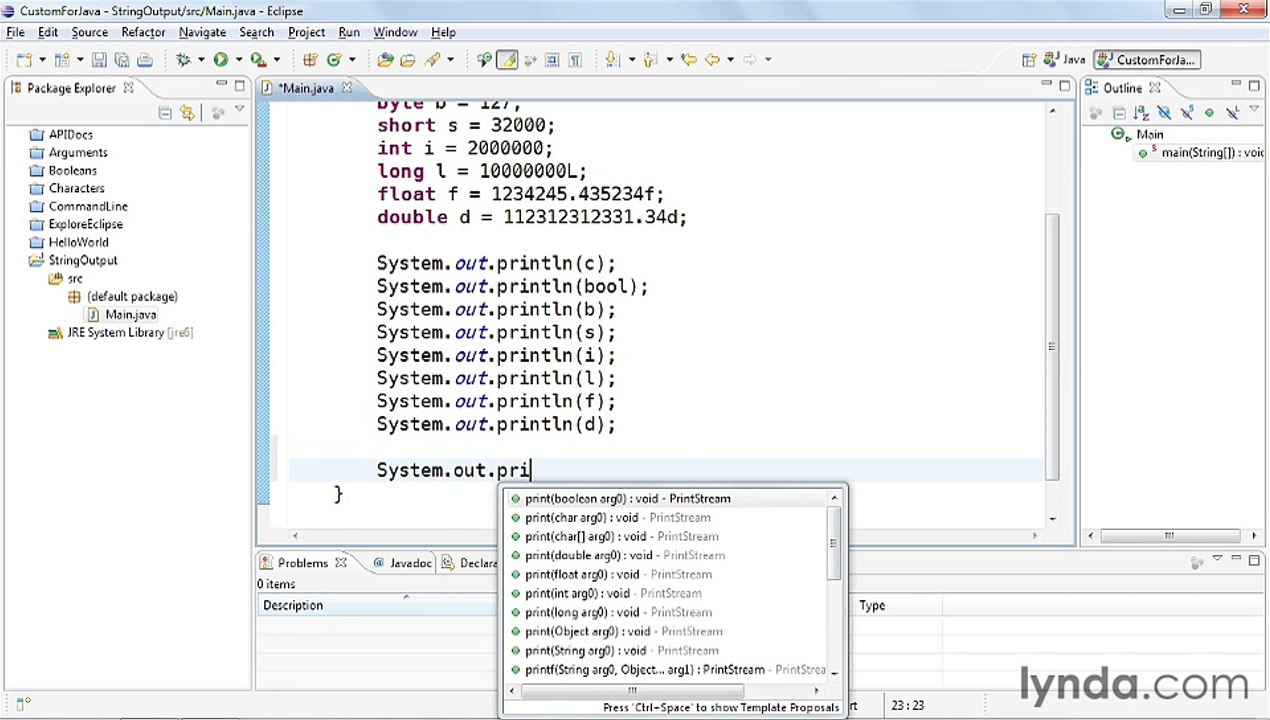Click the New Java Package icon
Image resolution: width=1270 pixels, height=720 pixels.
click(309, 60)
